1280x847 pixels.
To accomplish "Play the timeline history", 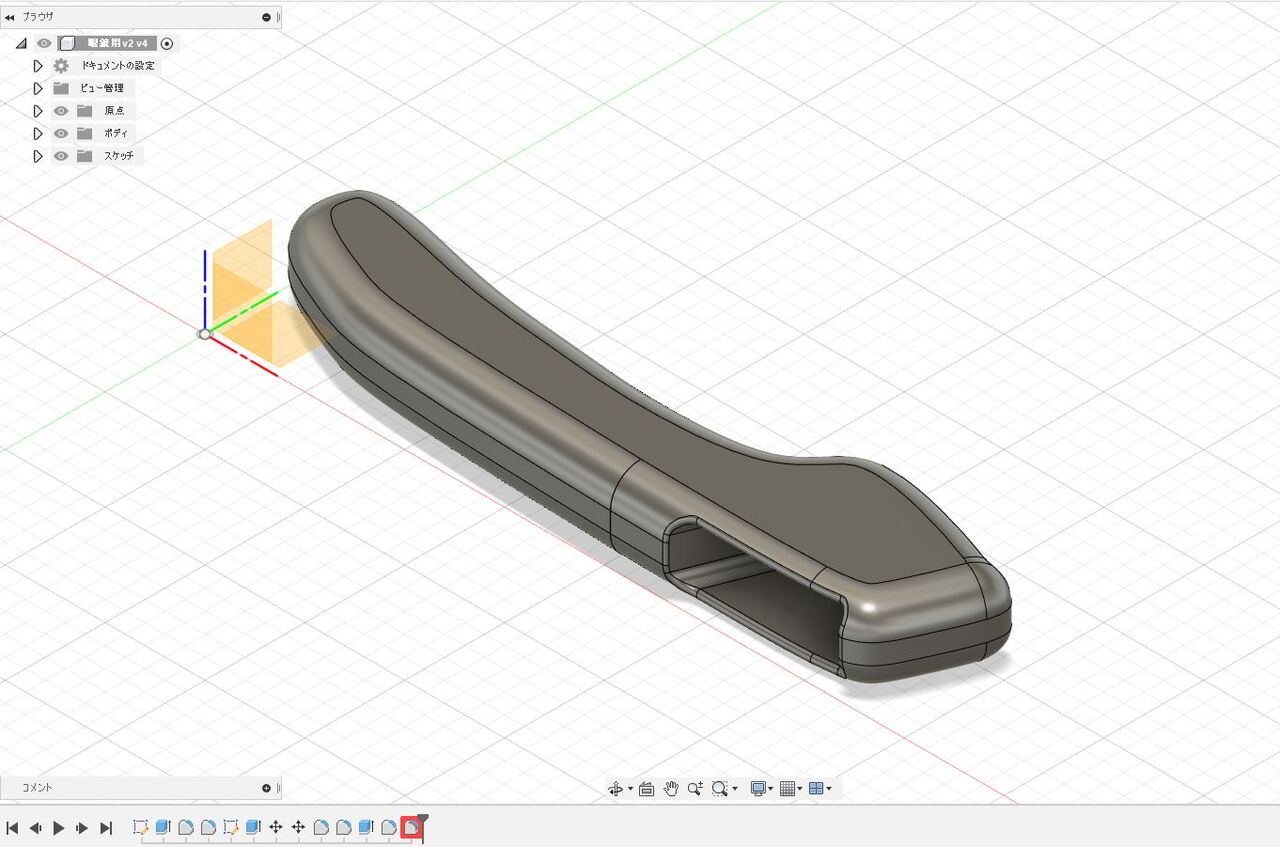I will click(x=59, y=828).
